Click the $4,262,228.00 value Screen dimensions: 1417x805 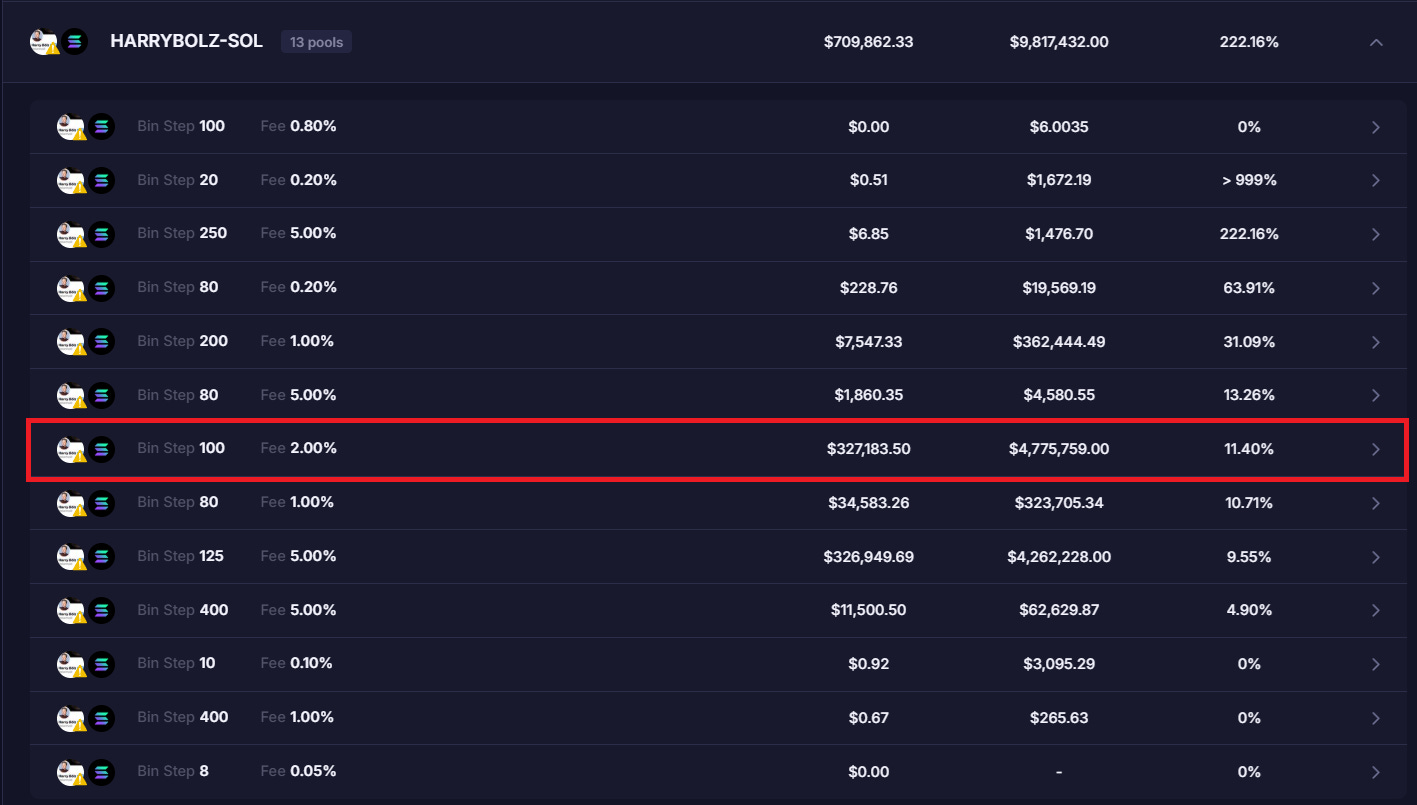pos(1059,557)
